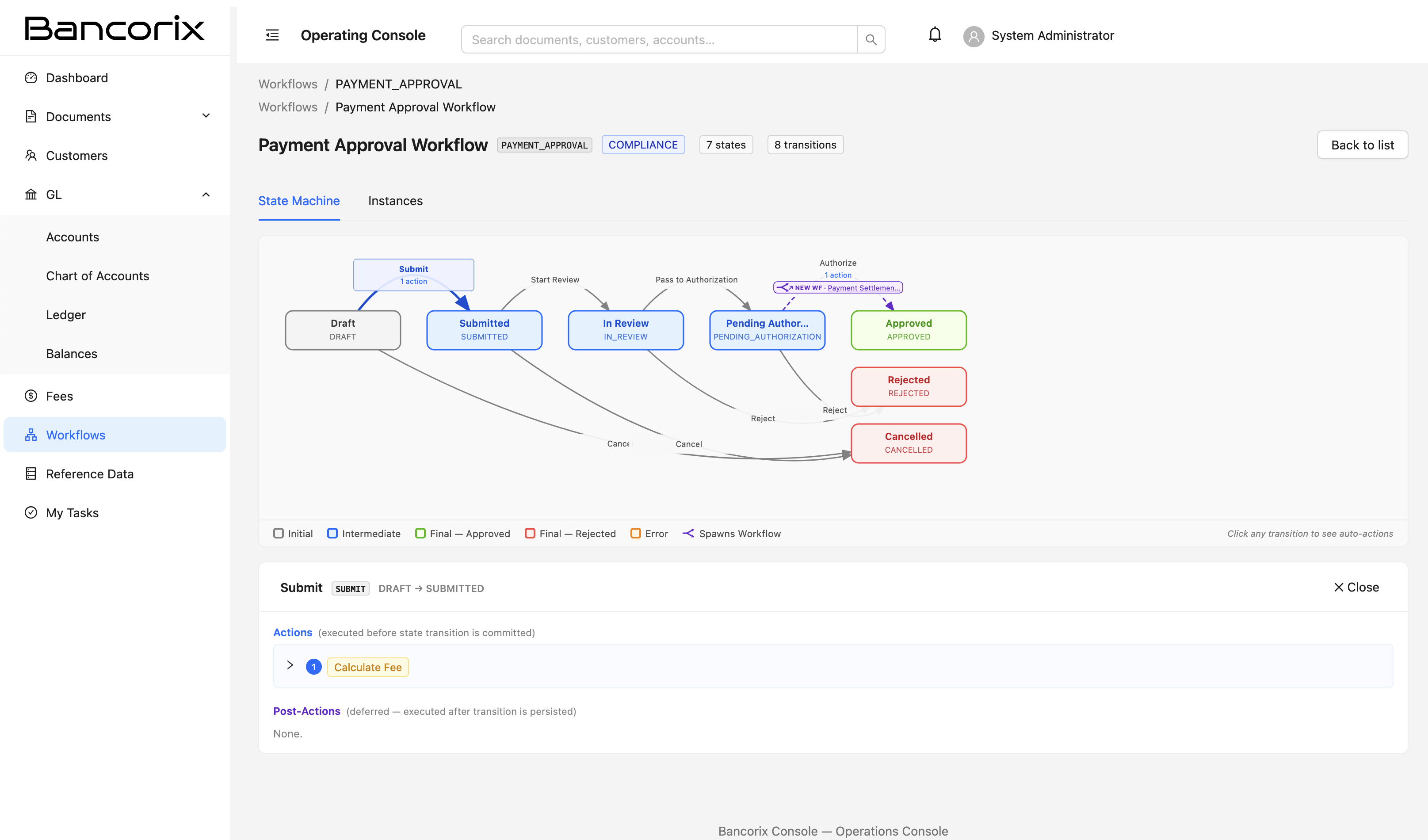Viewport: 1428px width, 840px height.
Task: Expand the Documents section chevron
Action: click(x=206, y=116)
